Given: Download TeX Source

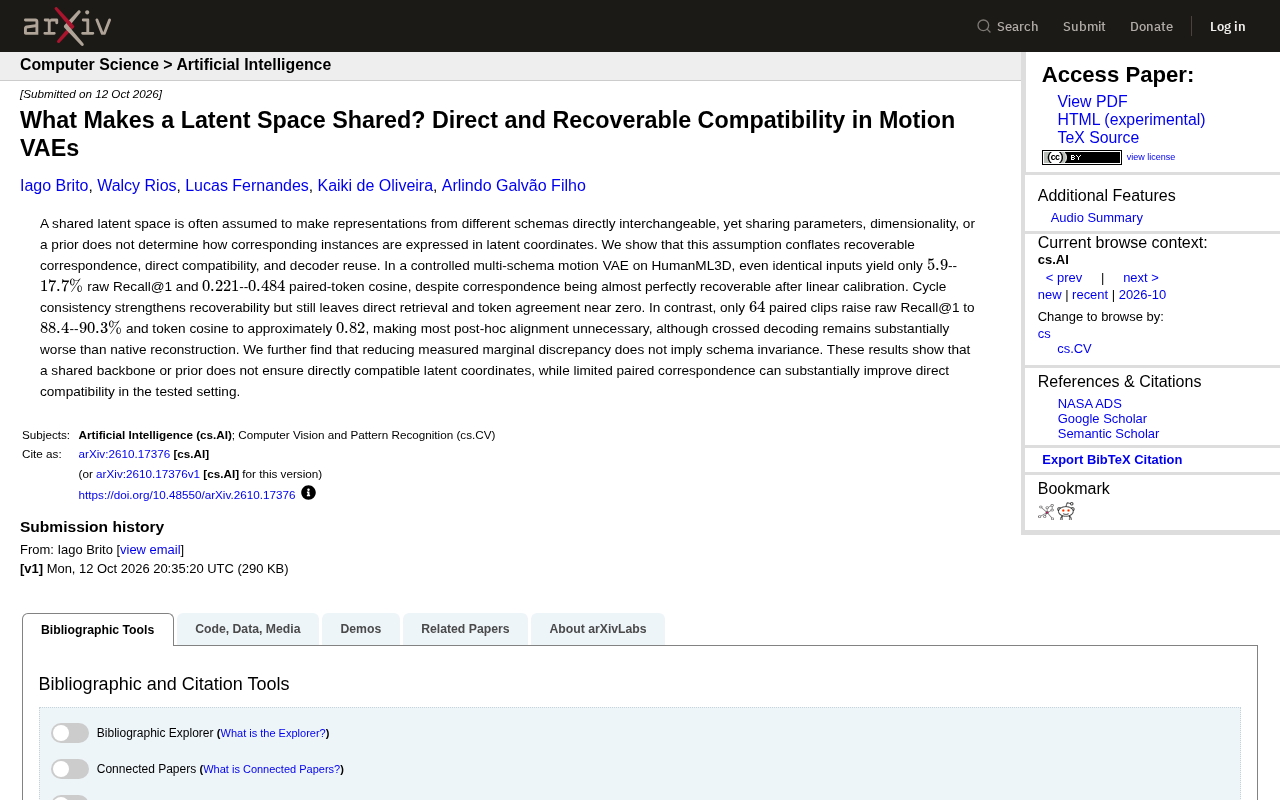Looking at the screenshot, I should [x=1098, y=138].
